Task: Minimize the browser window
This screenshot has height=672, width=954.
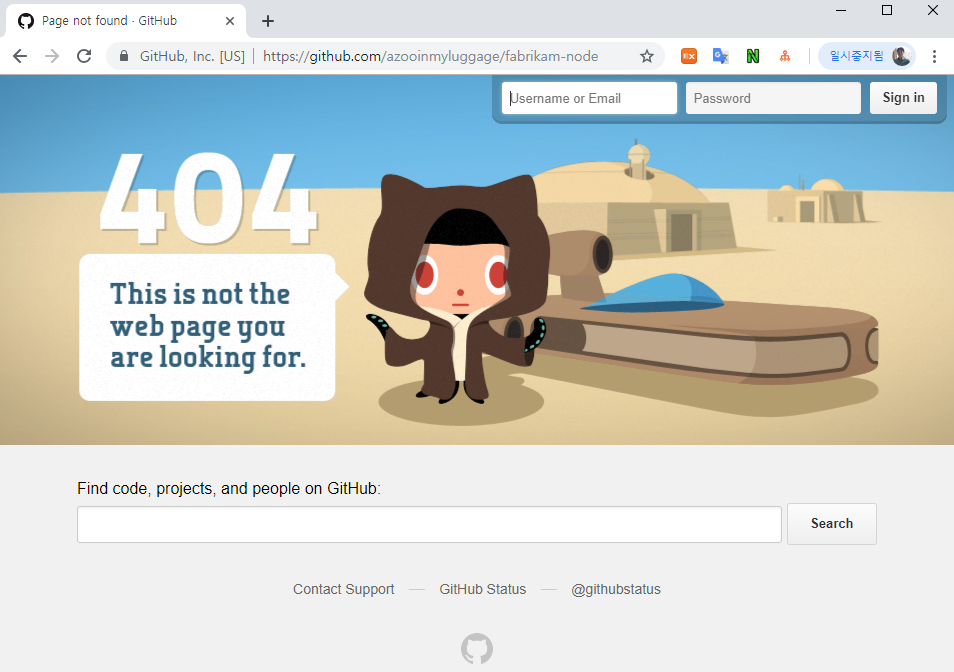Action: tap(841, 10)
